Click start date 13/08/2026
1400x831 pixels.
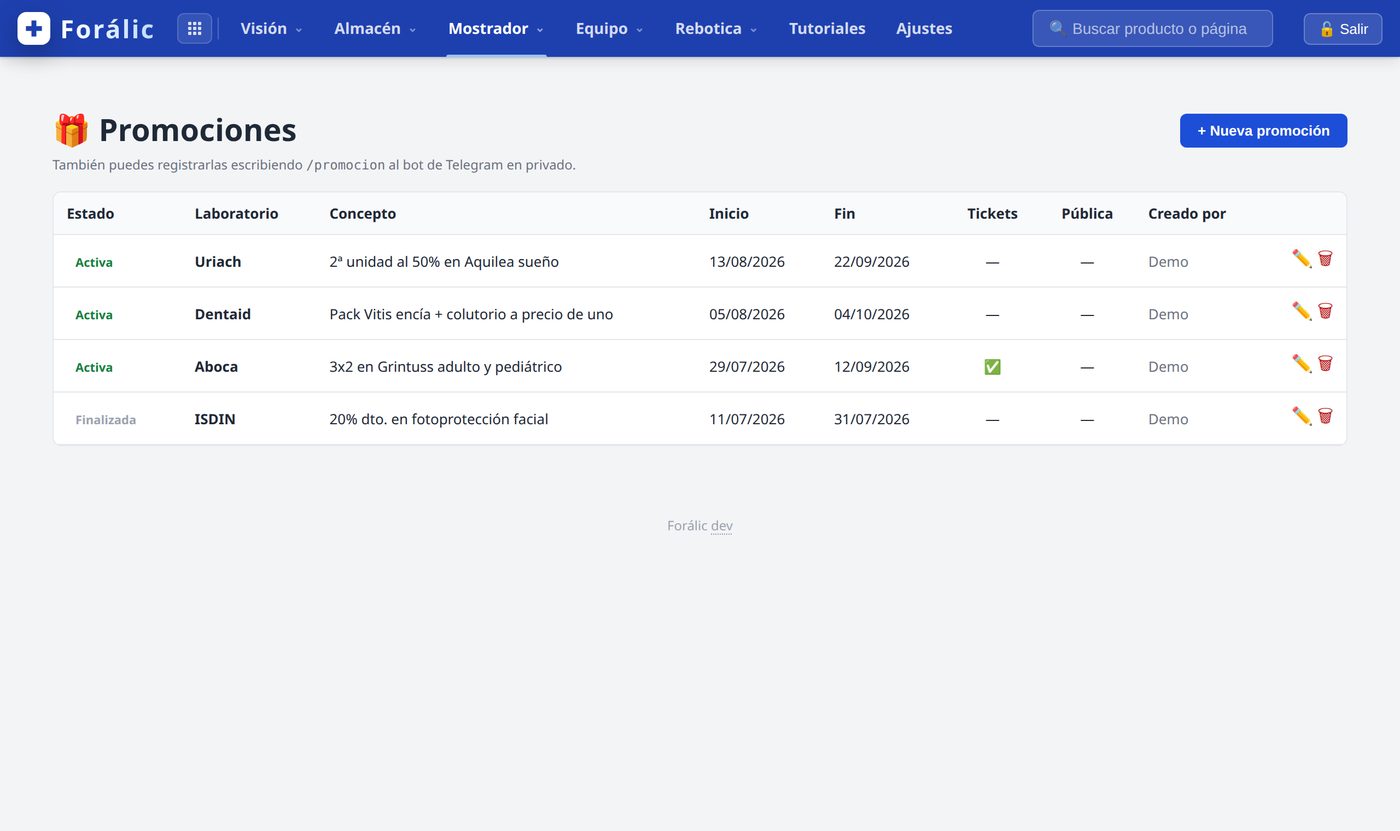(747, 262)
